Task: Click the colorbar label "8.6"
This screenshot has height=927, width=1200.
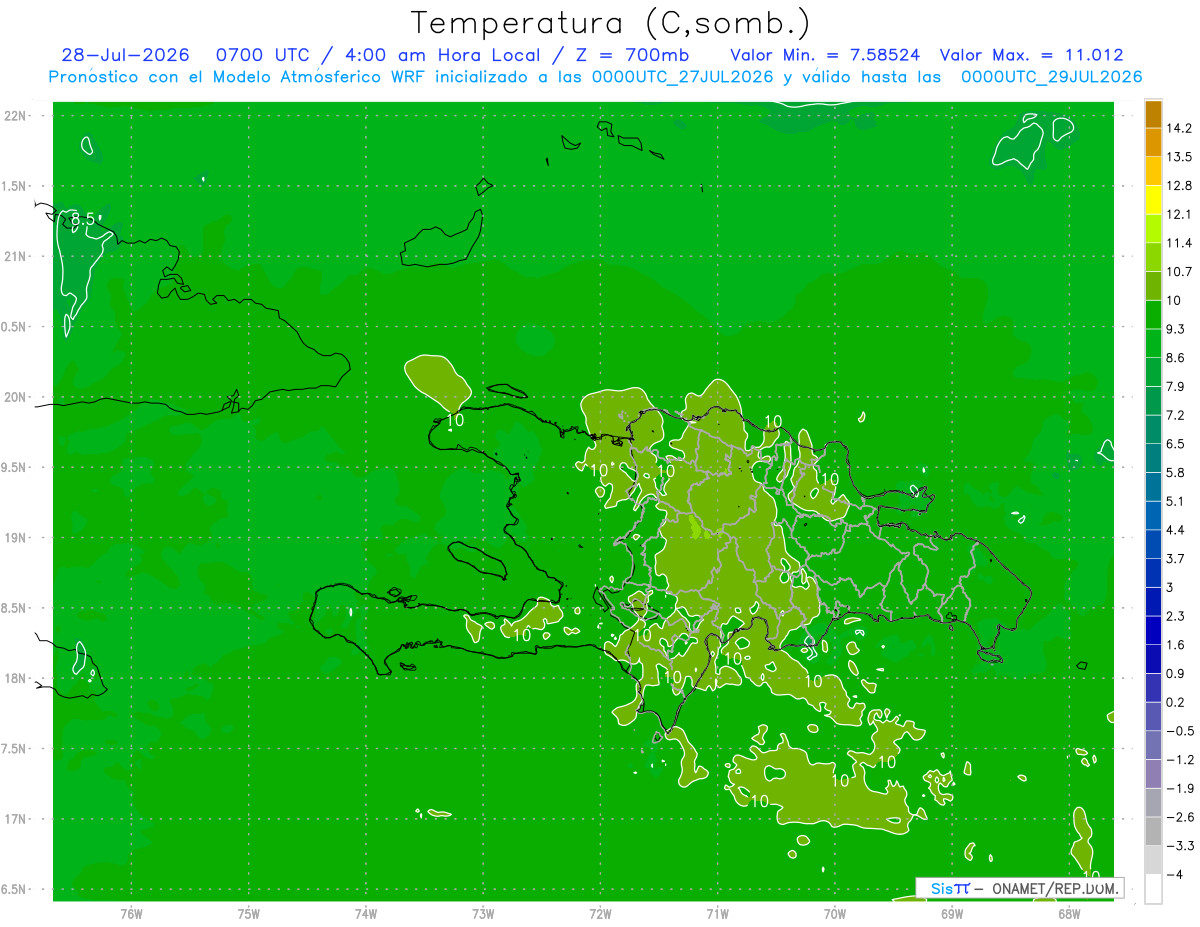Action: [x=1175, y=358]
